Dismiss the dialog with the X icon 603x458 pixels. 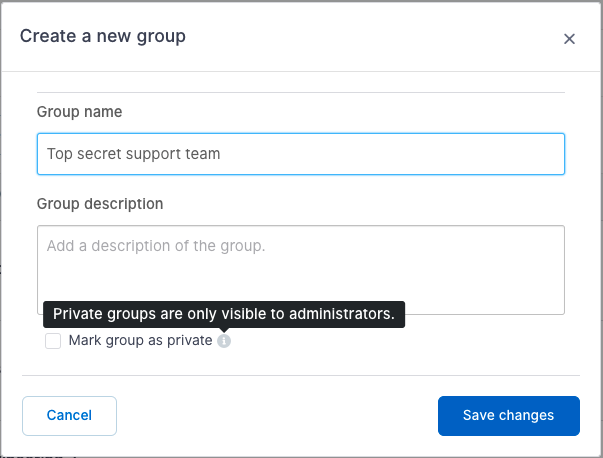[x=569, y=38]
